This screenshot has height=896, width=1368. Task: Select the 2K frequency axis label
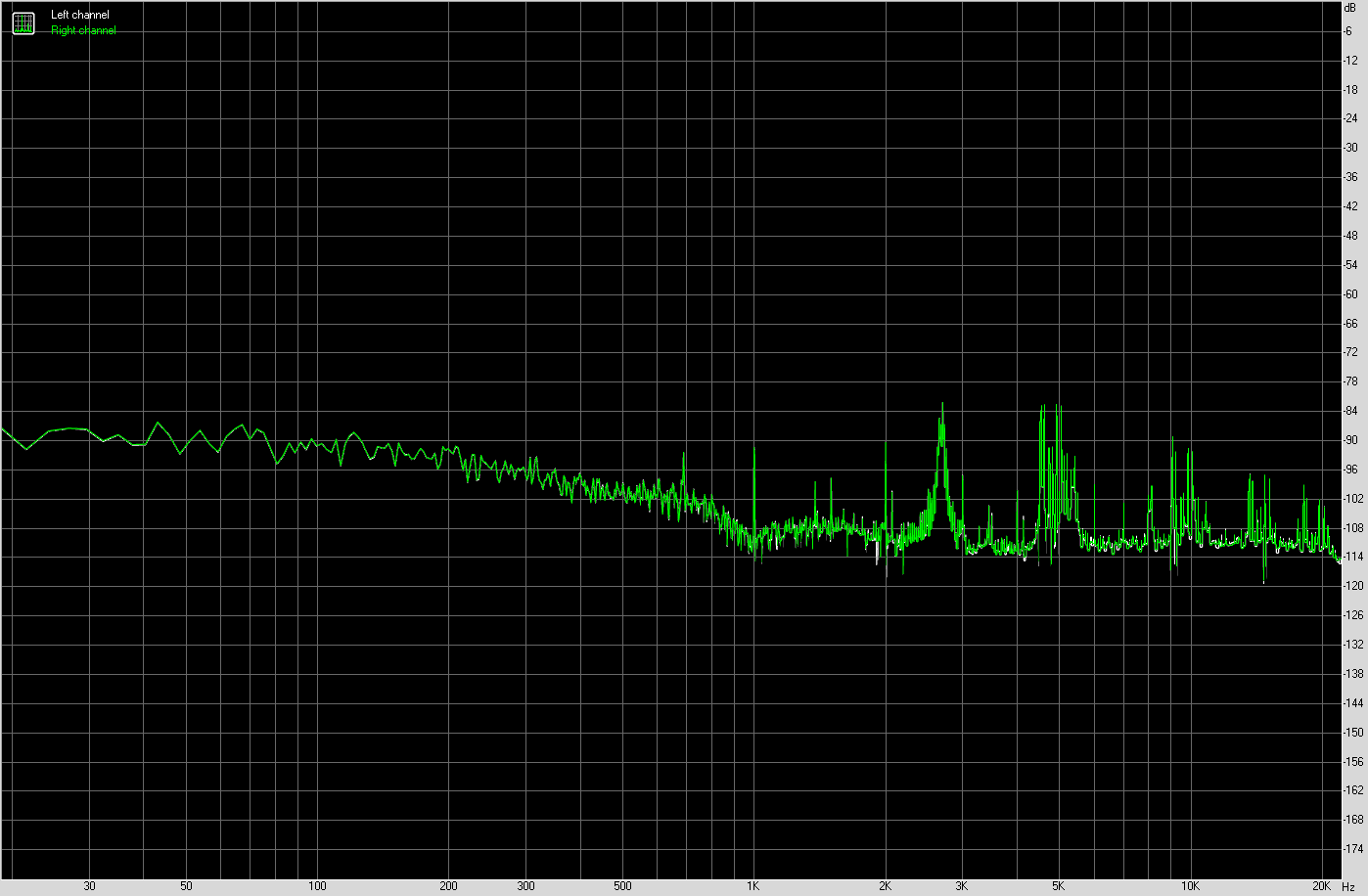[x=885, y=886]
